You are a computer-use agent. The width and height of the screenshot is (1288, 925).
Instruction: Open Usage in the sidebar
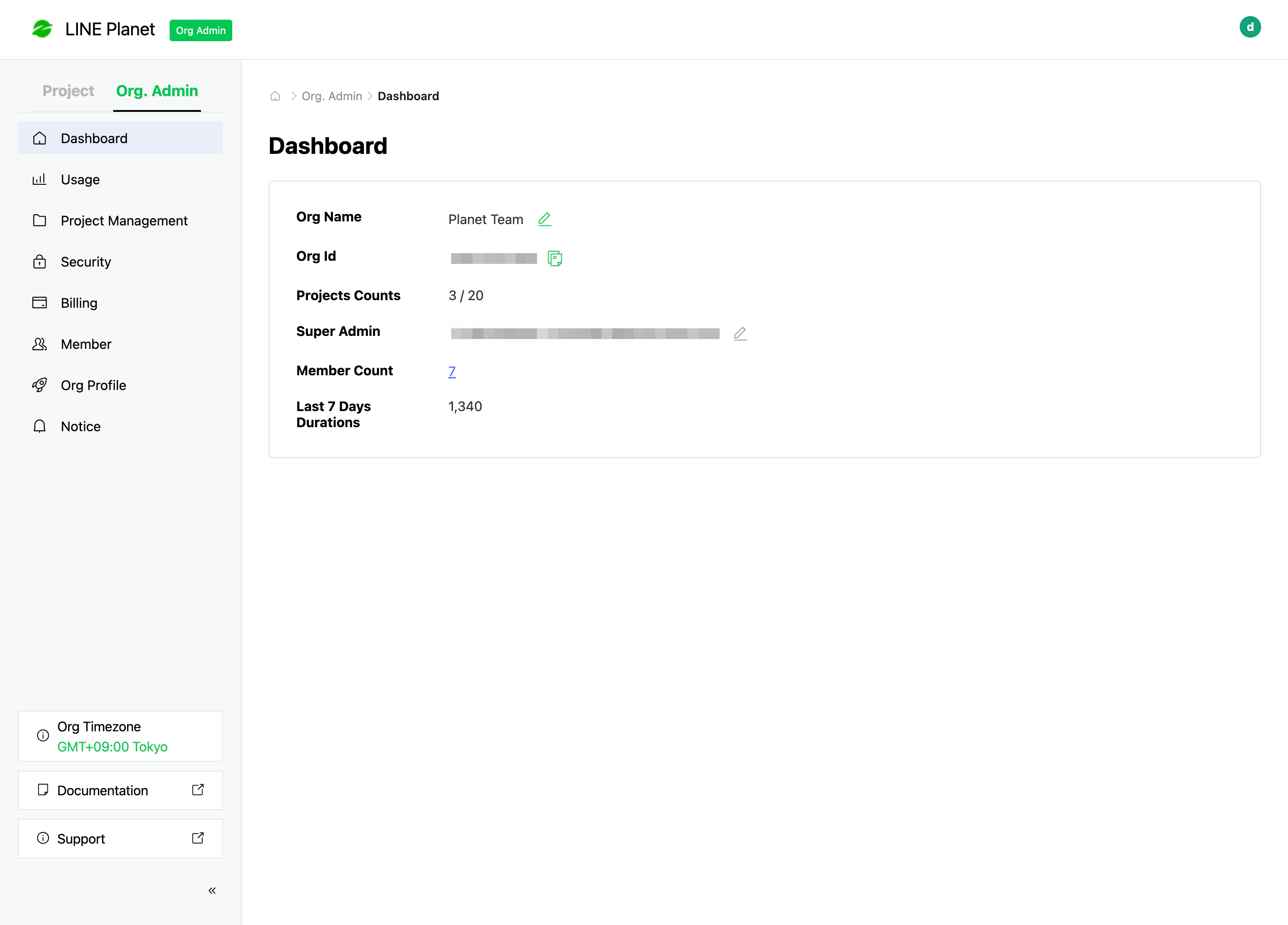(x=80, y=180)
